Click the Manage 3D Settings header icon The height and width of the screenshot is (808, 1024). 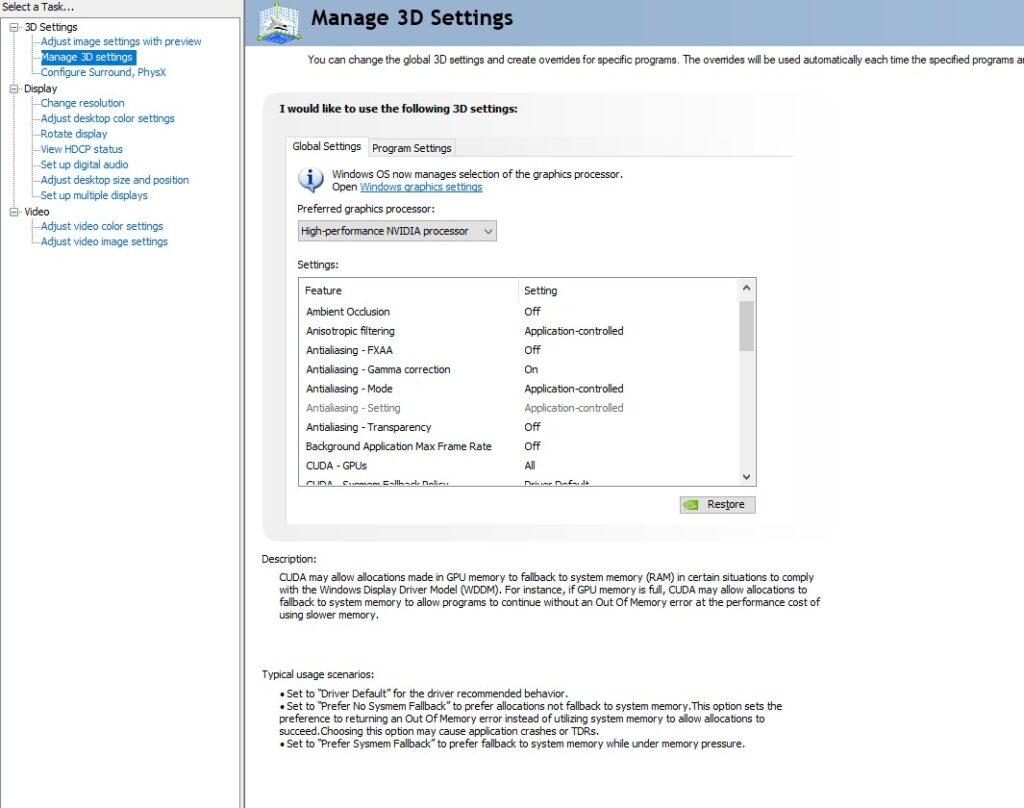coord(280,23)
